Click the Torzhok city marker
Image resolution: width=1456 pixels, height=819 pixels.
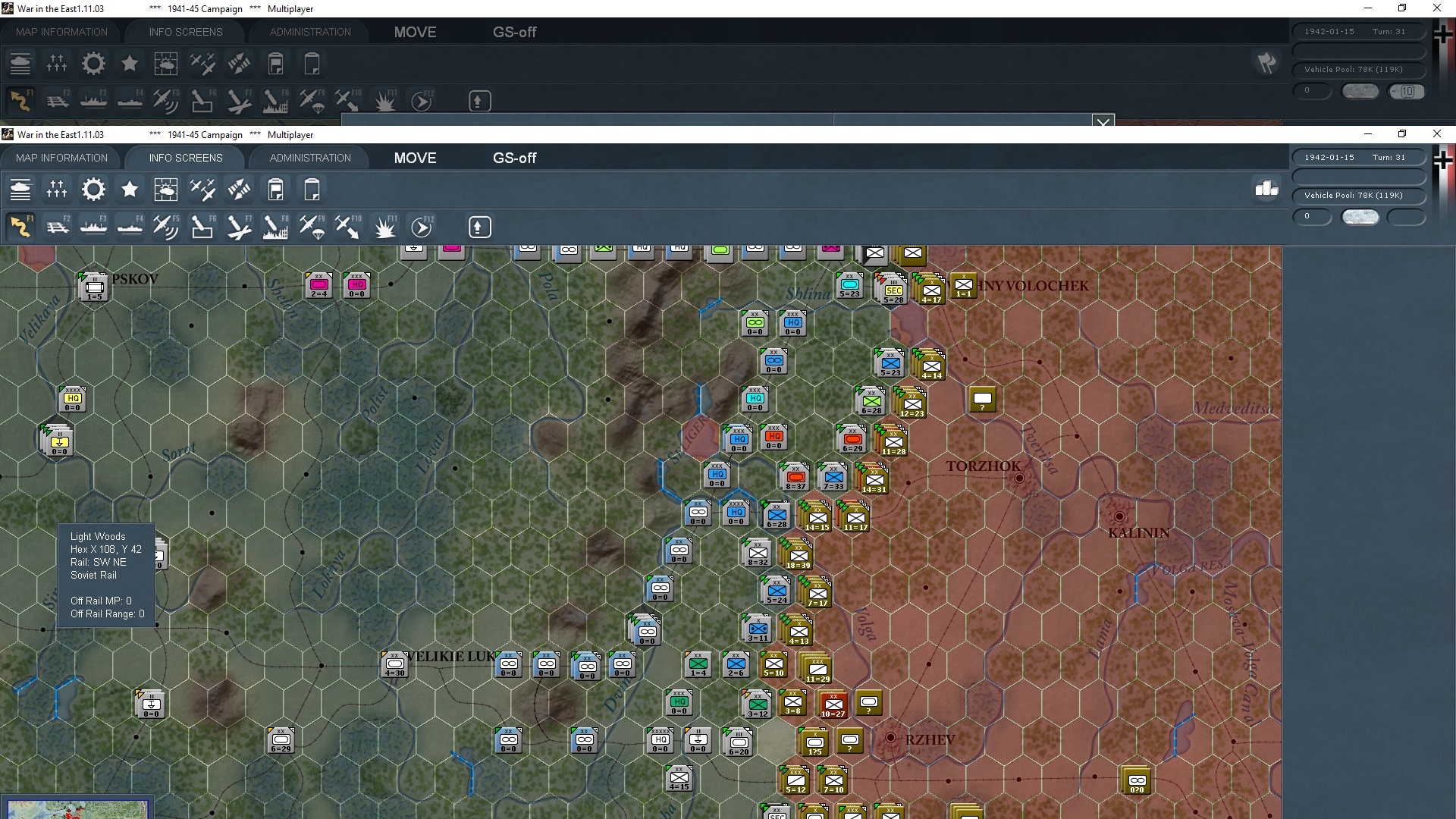[x=1019, y=478]
